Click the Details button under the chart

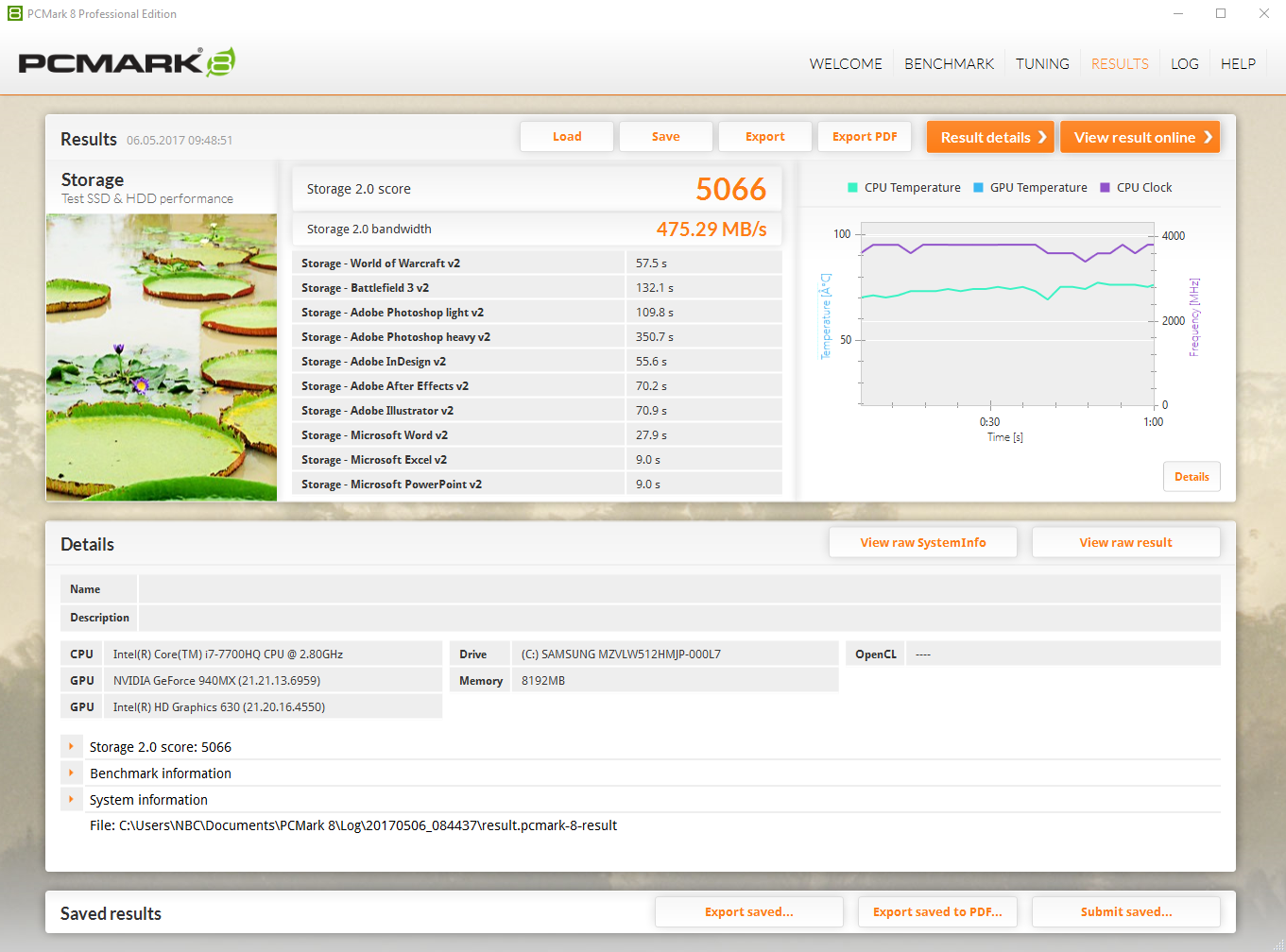click(1192, 477)
